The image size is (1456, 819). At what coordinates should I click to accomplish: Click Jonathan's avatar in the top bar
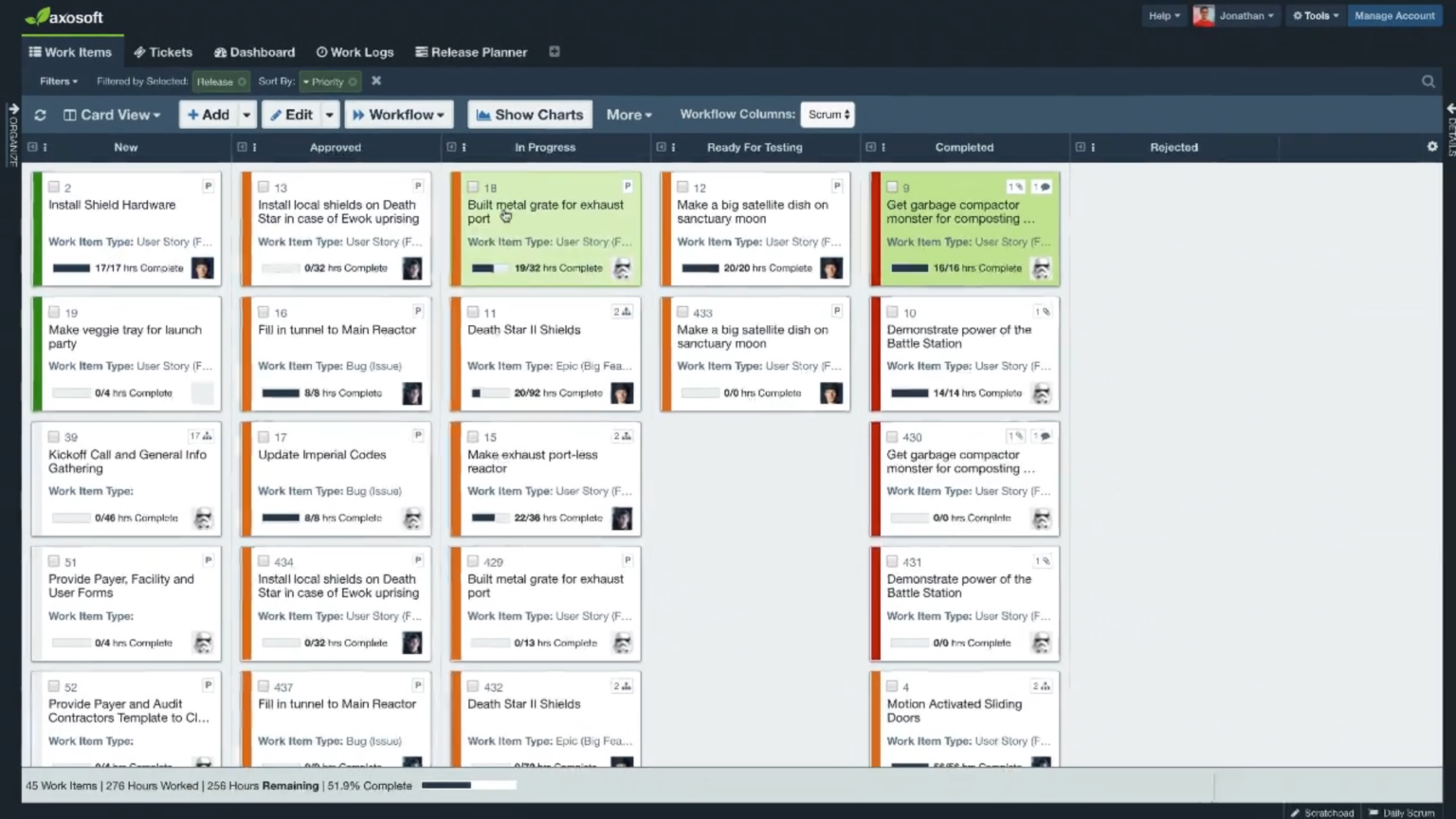(x=1203, y=15)
